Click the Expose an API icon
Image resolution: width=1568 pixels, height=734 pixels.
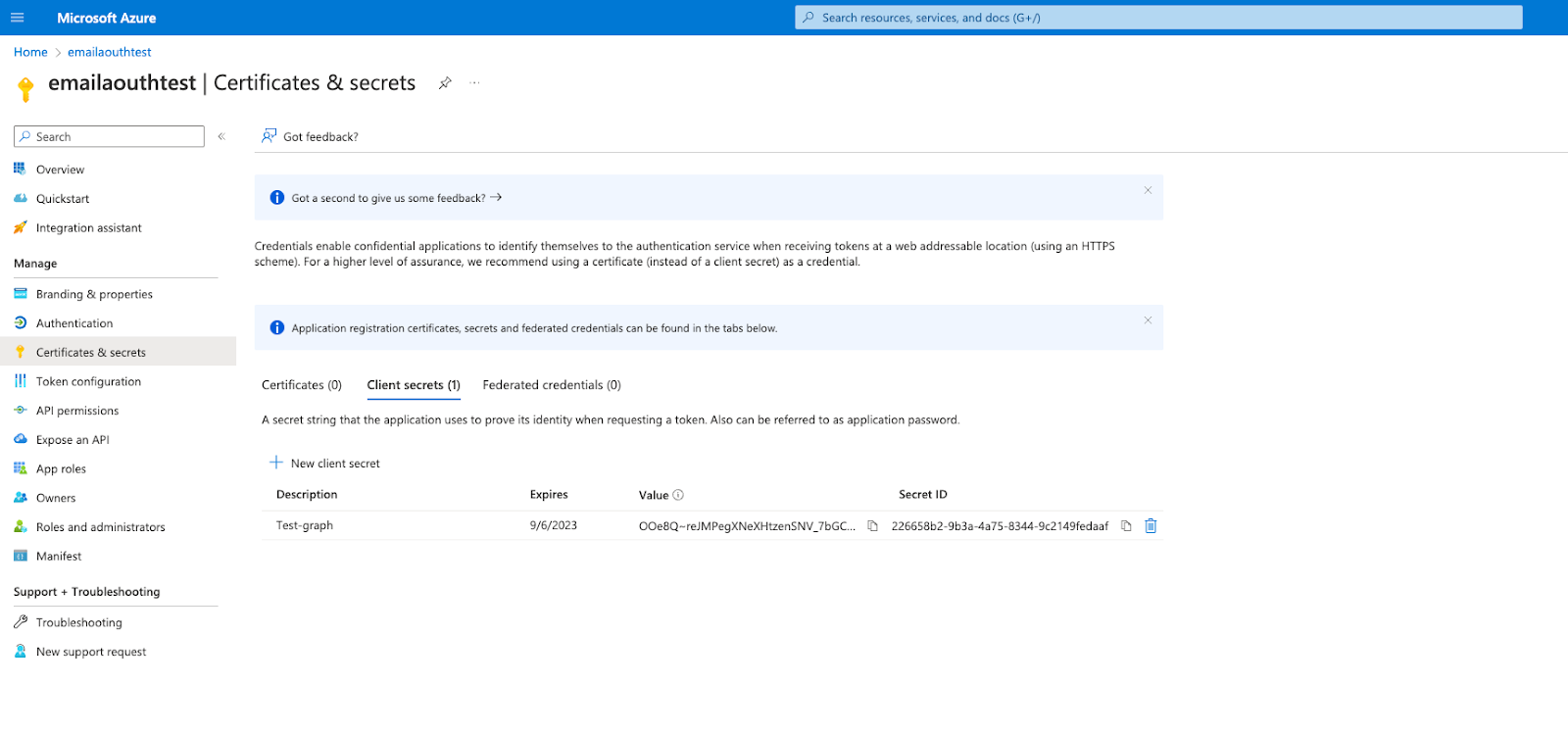tap(20, 439)
